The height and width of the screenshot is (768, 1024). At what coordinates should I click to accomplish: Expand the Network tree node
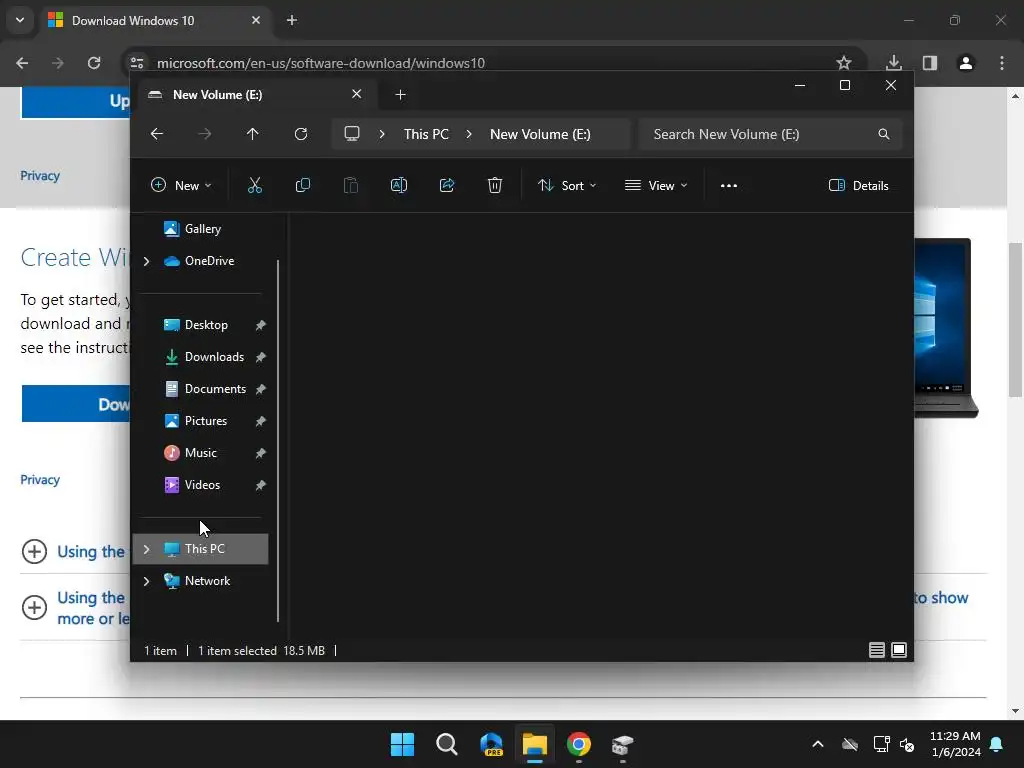(x=146, y=581)
